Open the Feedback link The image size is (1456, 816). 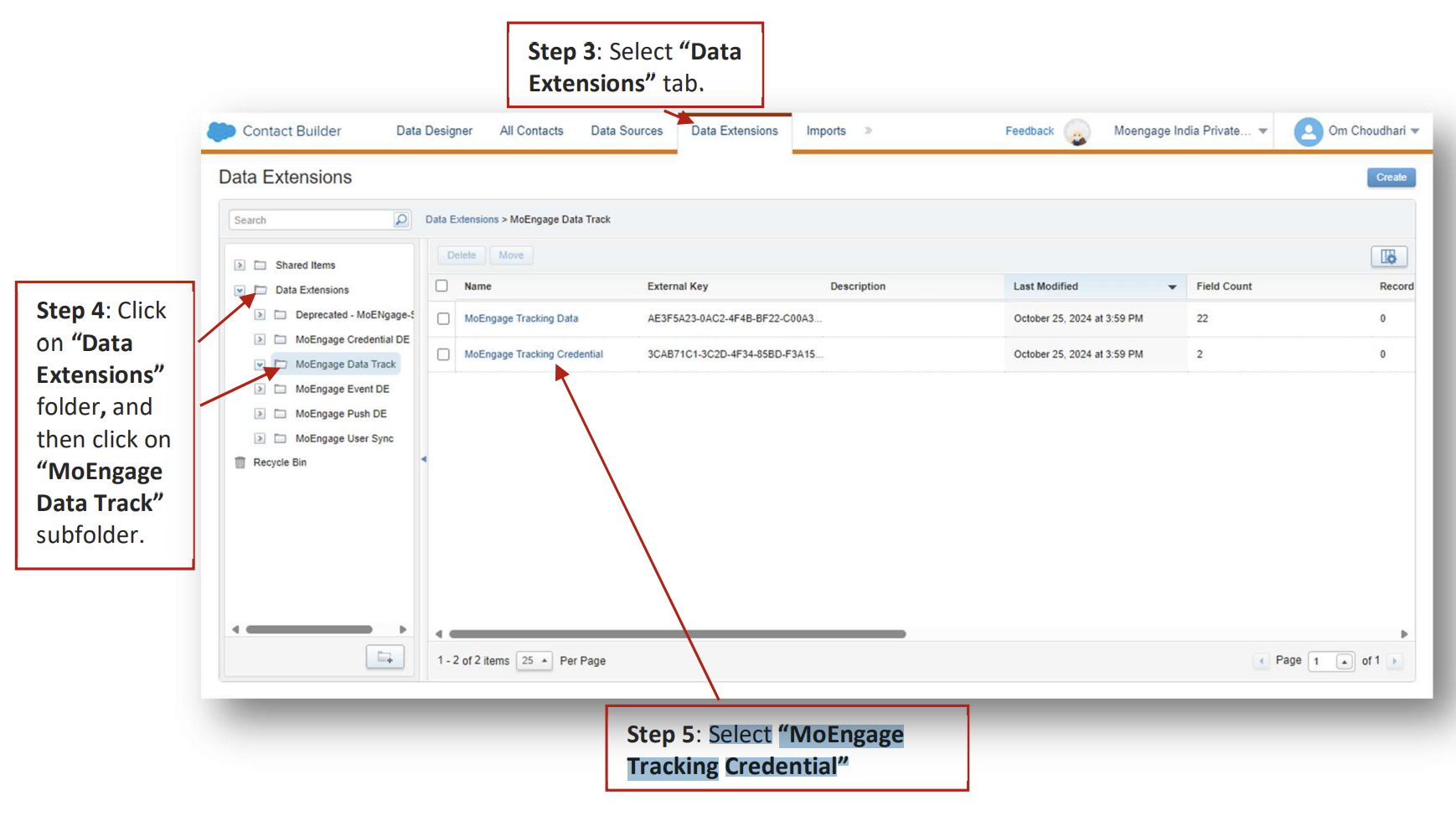(1030, 132)
